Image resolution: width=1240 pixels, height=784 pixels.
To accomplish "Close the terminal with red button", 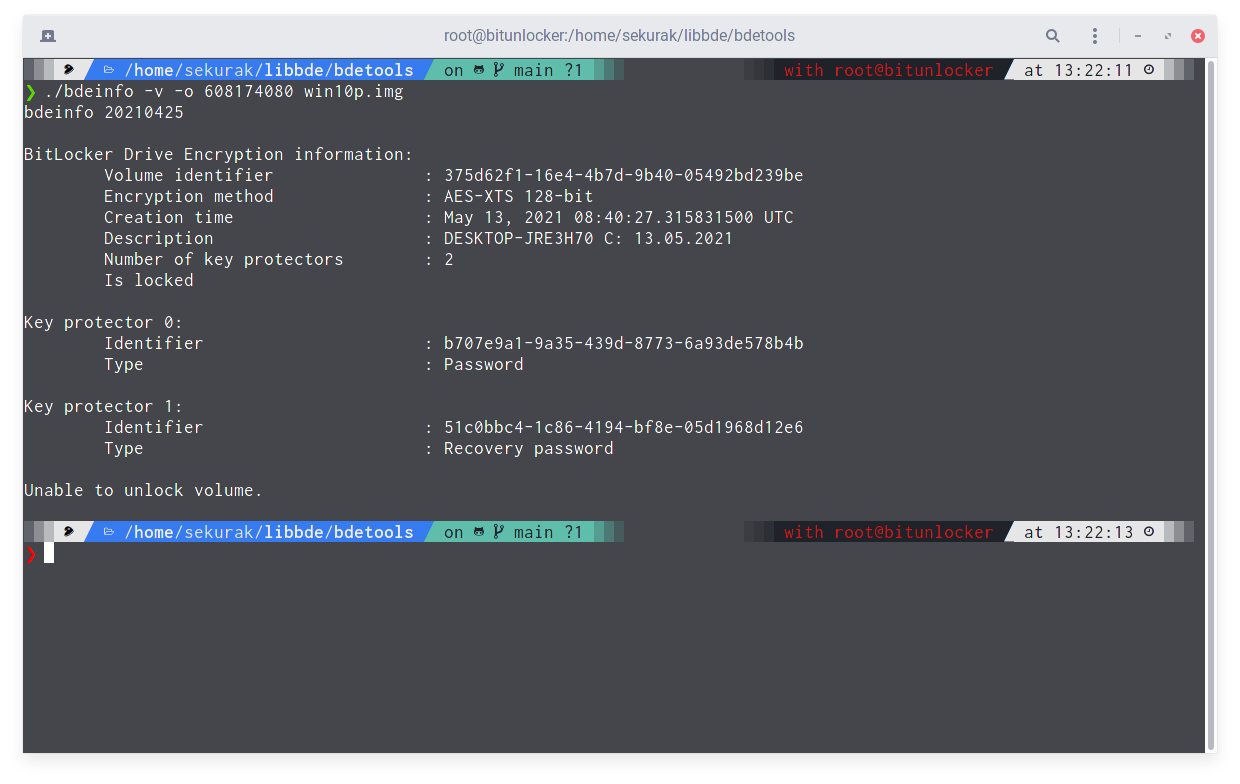I will (1198, 36).
